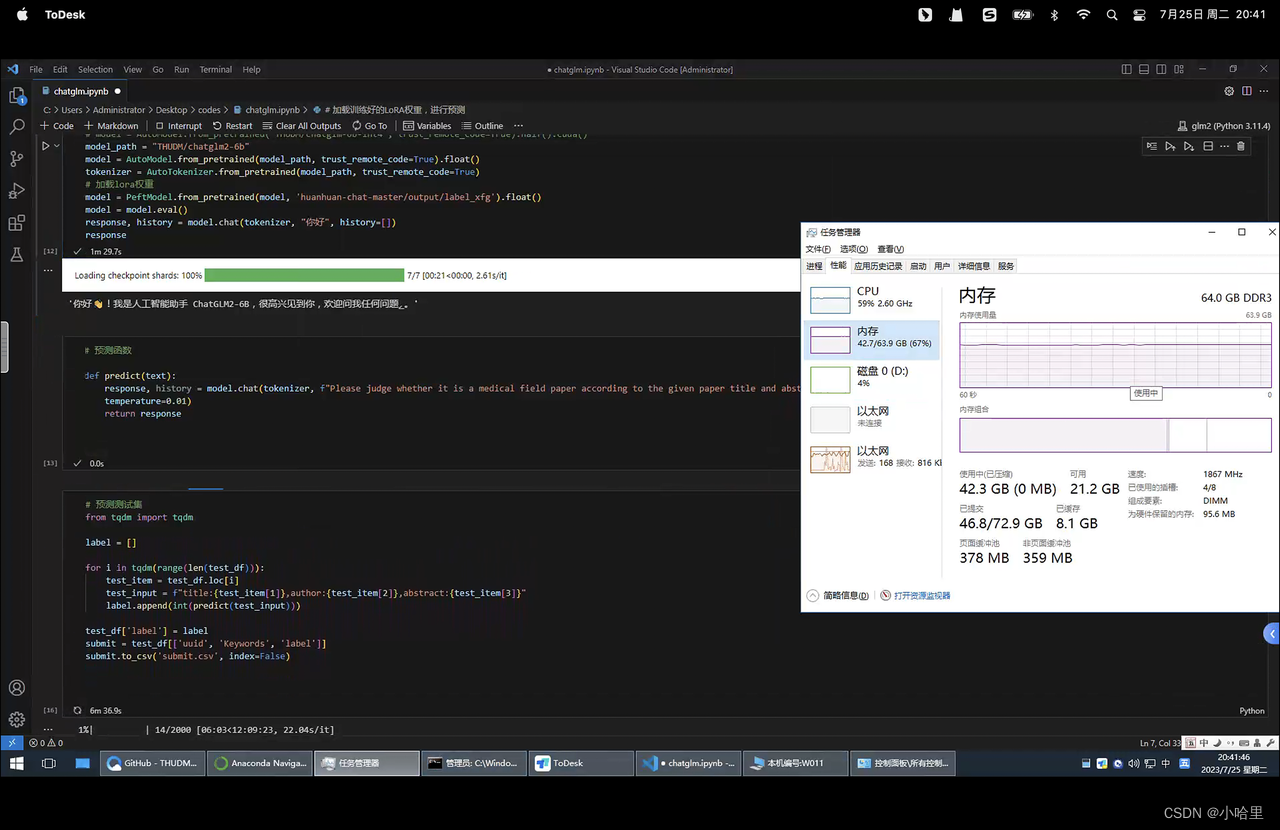Toggle the Chinese input mode indicator in tray
The image size is (1280, 830).
tap(1166, 763)
